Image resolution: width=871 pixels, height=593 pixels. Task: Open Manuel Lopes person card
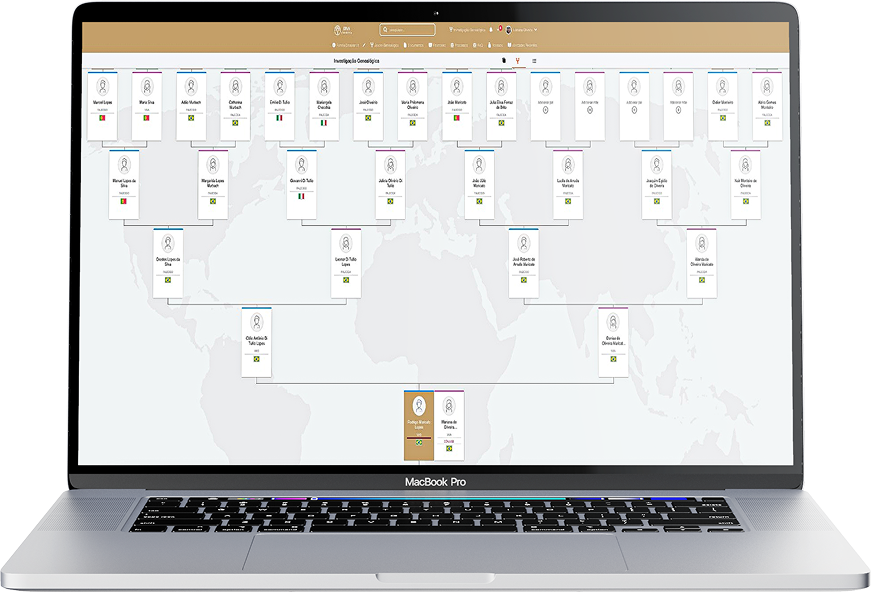pos(103,105)
